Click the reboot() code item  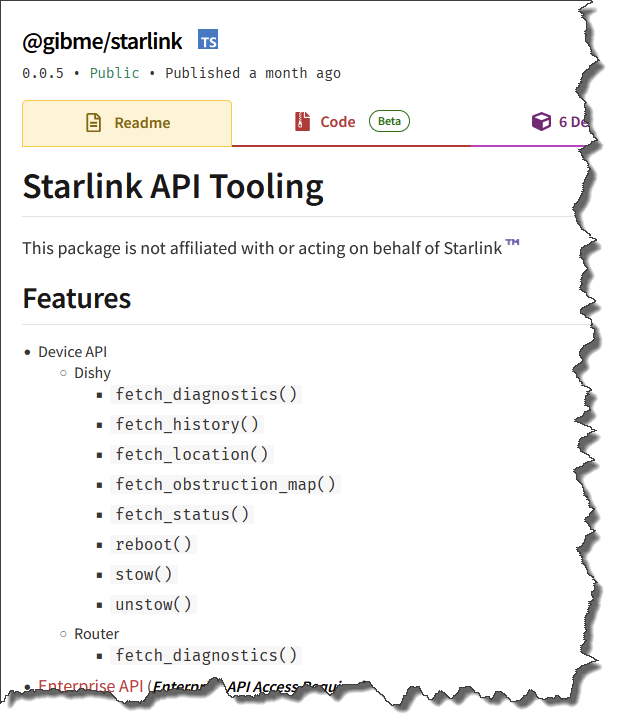point(154,544)
